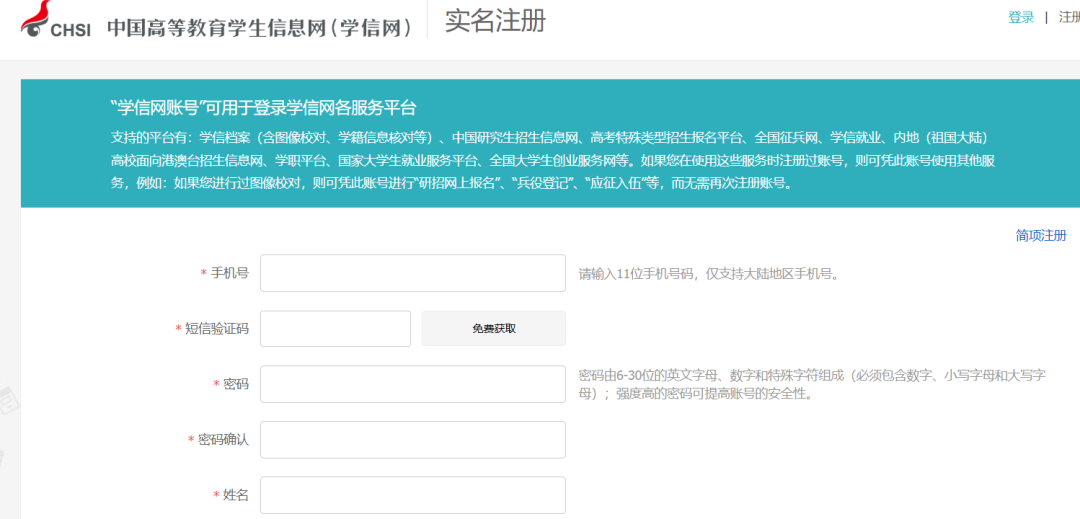
Task: Focus the 手机号 input field
Action: pos(412,273)
